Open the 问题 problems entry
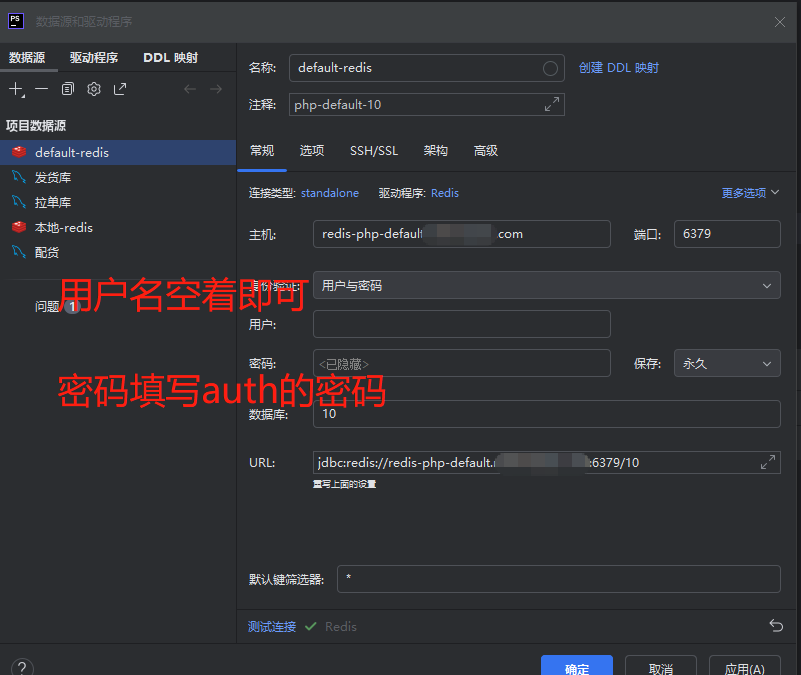Viewport: 801px width, 675px height. [57, 306]
